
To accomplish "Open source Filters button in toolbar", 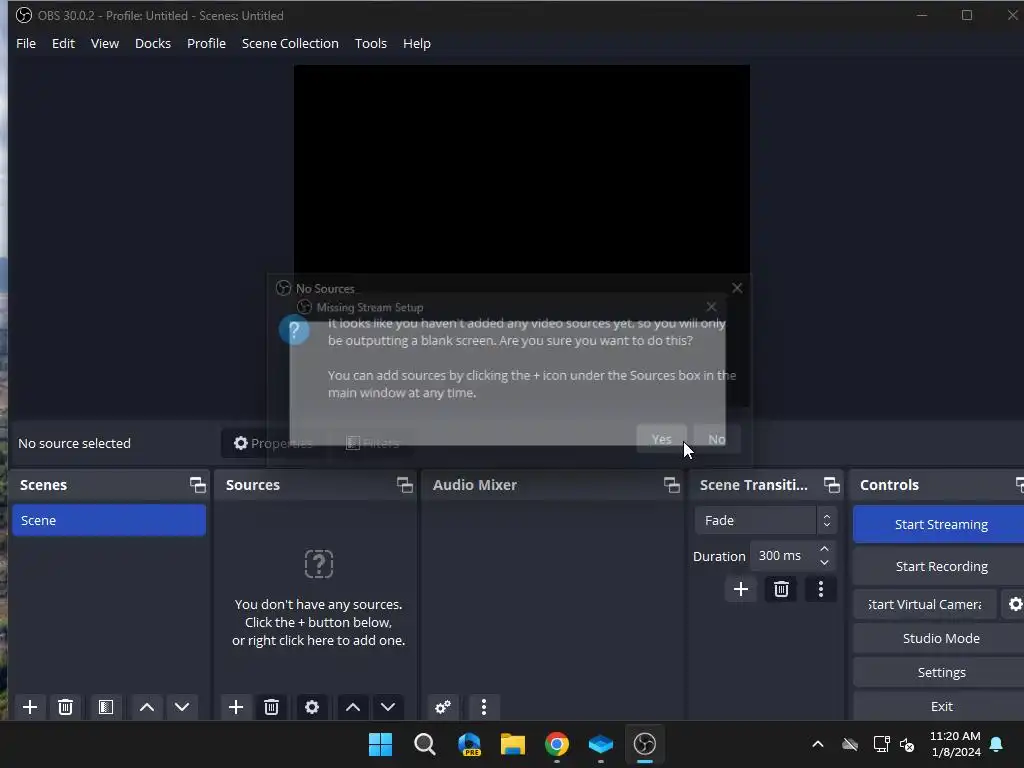I will (x=372, y=443).
